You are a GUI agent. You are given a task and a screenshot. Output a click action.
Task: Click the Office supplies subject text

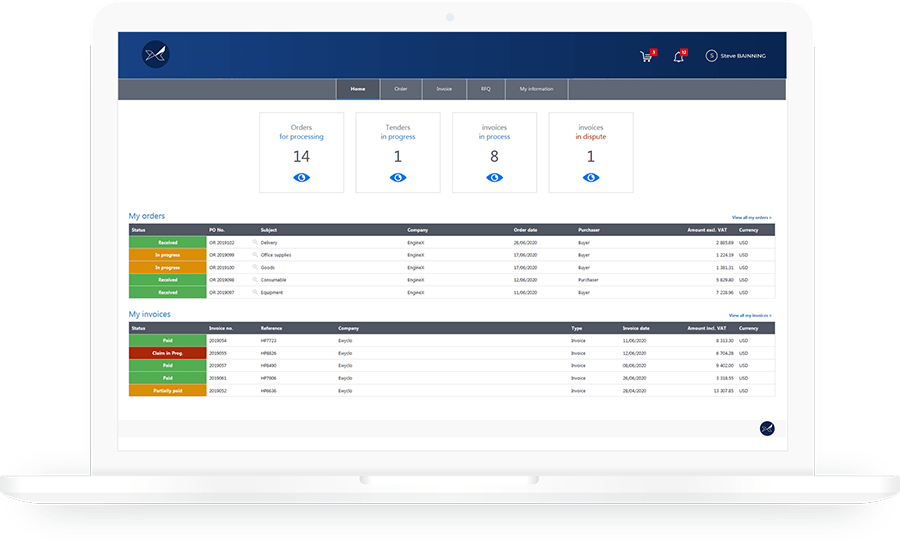(x=276, y=255)
